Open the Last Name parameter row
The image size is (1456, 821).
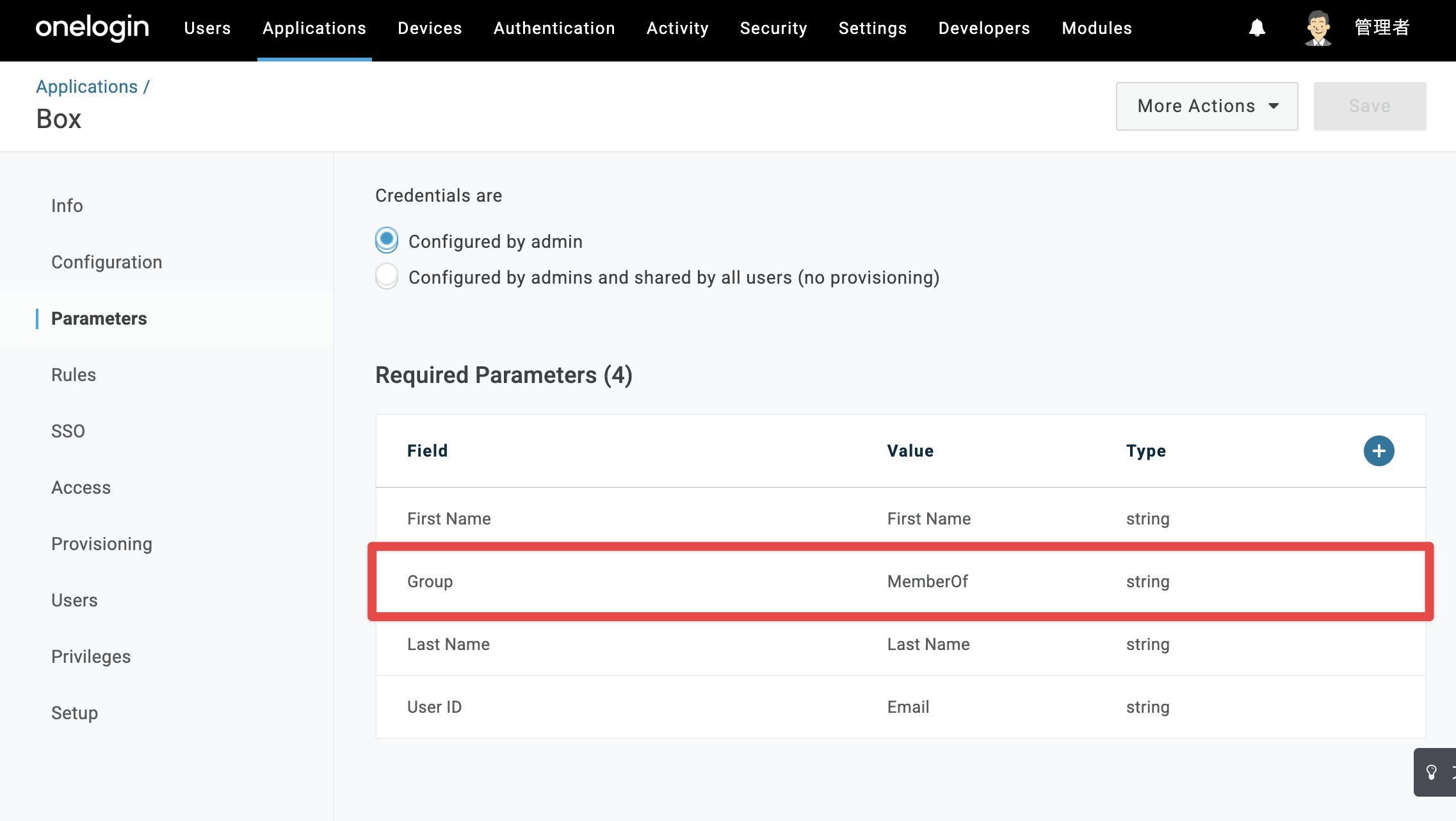point(900,644)
